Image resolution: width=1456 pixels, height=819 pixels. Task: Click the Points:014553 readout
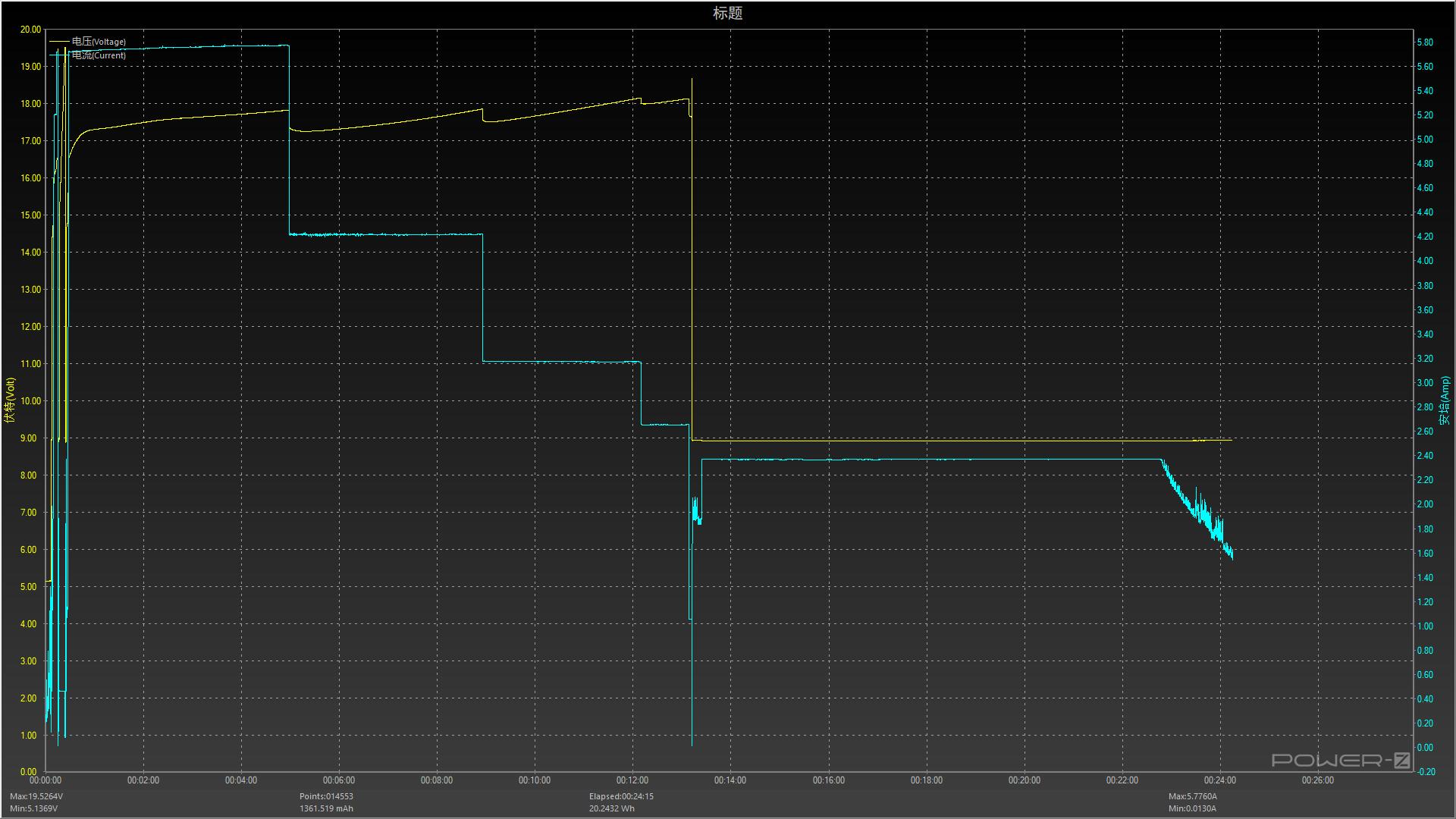tap(326, 796)
